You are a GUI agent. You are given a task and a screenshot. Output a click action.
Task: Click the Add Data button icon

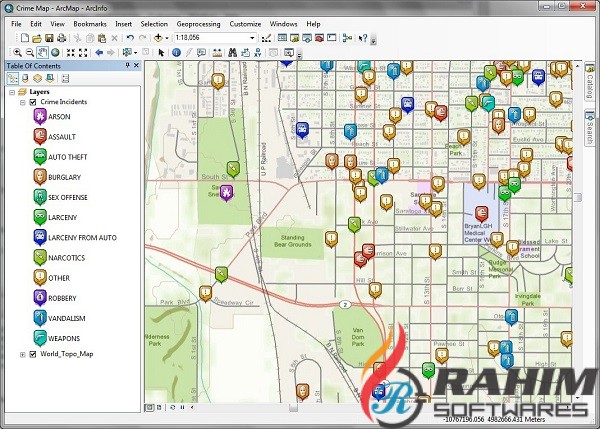tap(160, 37)
